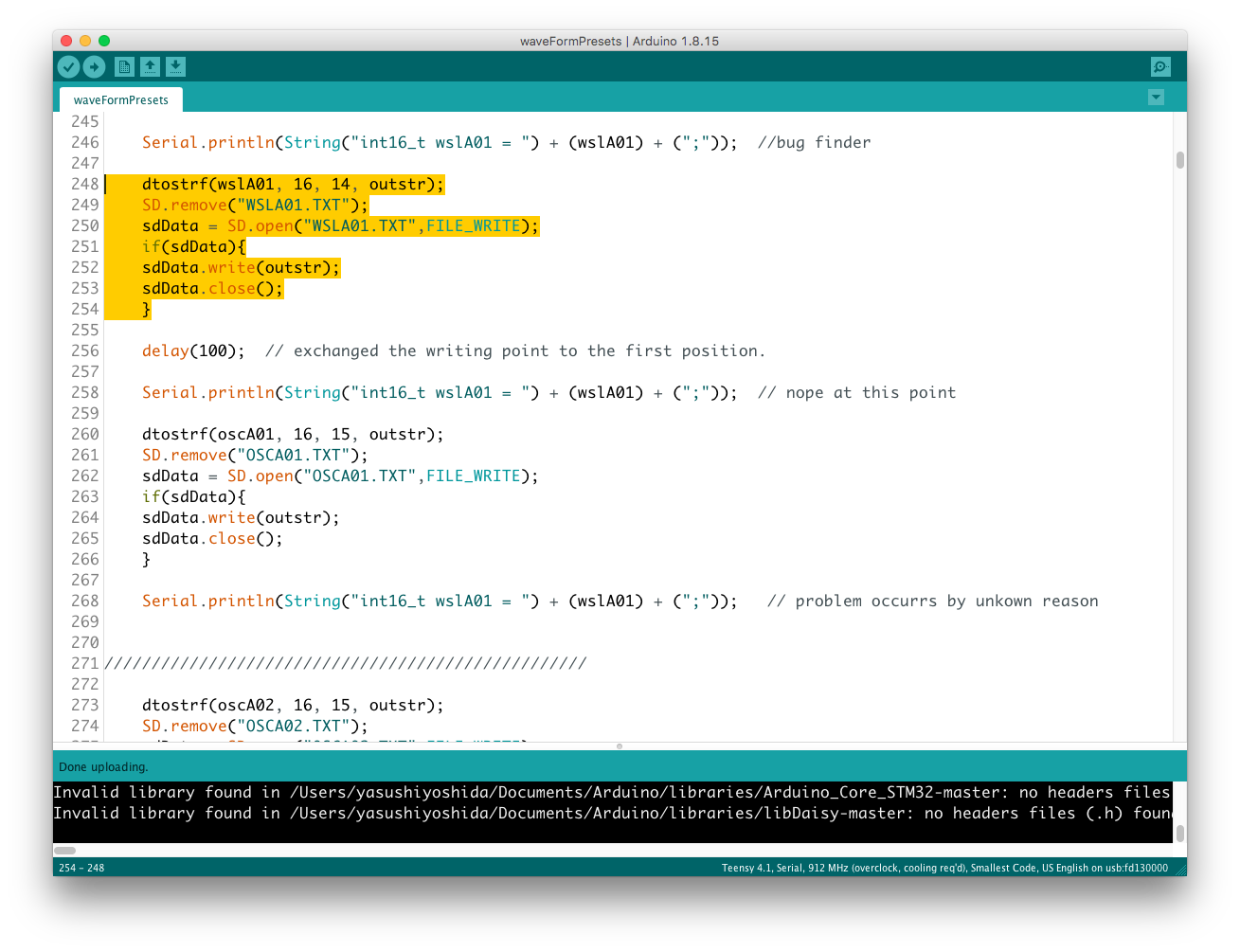This screenshot has height=952, width=1240.
Task: Click 'if(sdData){' on line 251
Action: (x=193, y=246)
